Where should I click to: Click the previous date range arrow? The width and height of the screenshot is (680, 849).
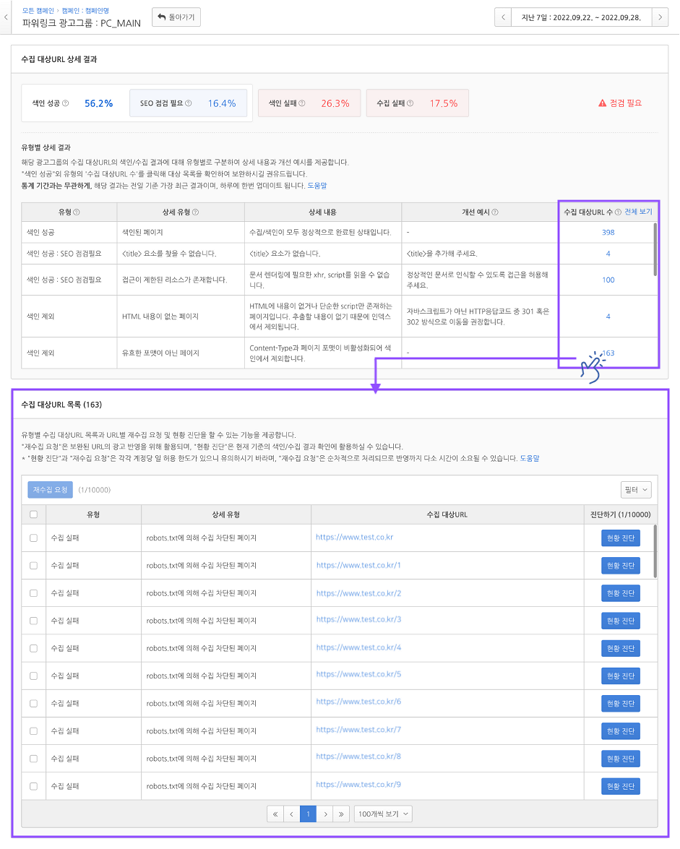(x=504, y=17)
